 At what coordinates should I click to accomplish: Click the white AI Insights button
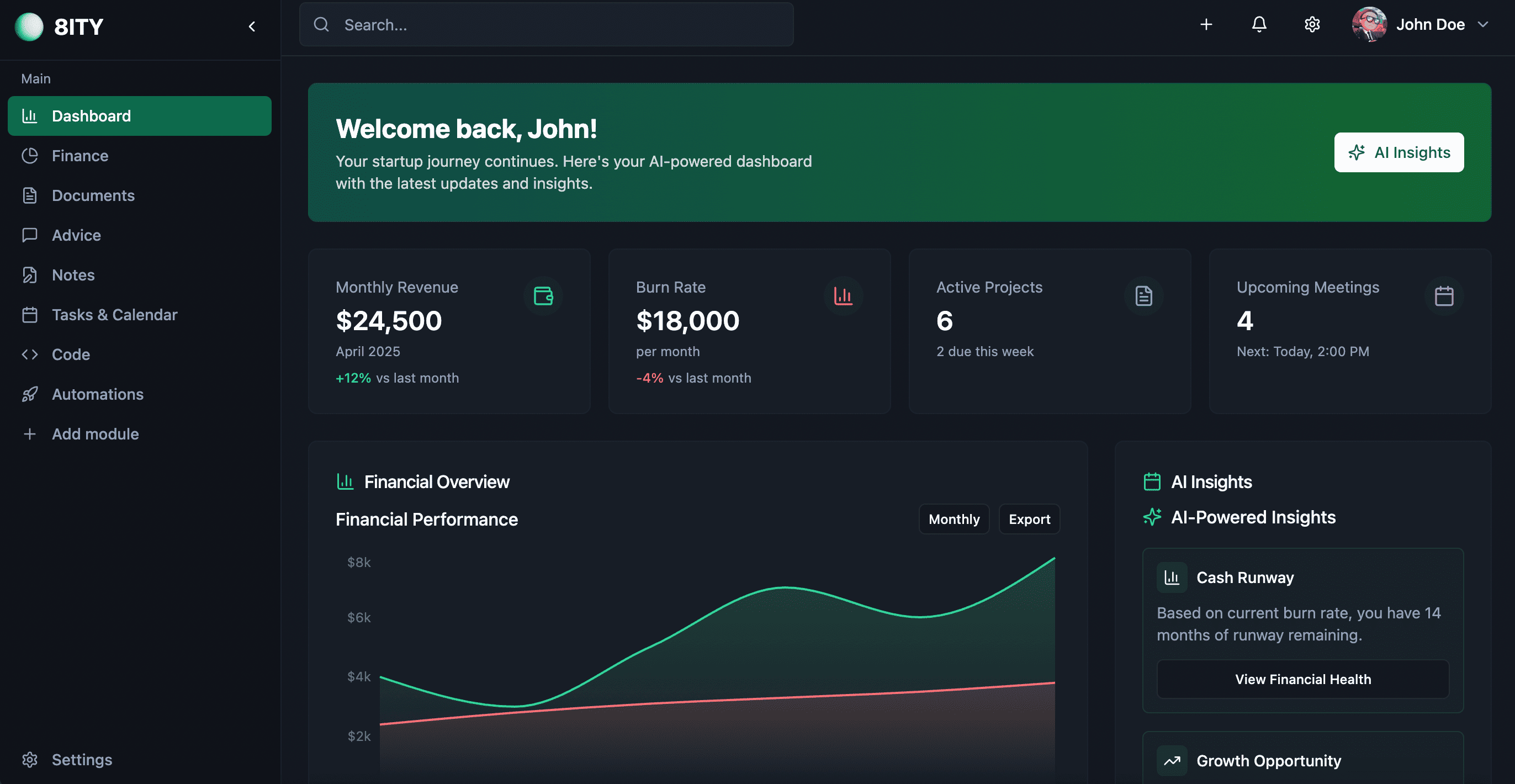[x=1398, y=152]
